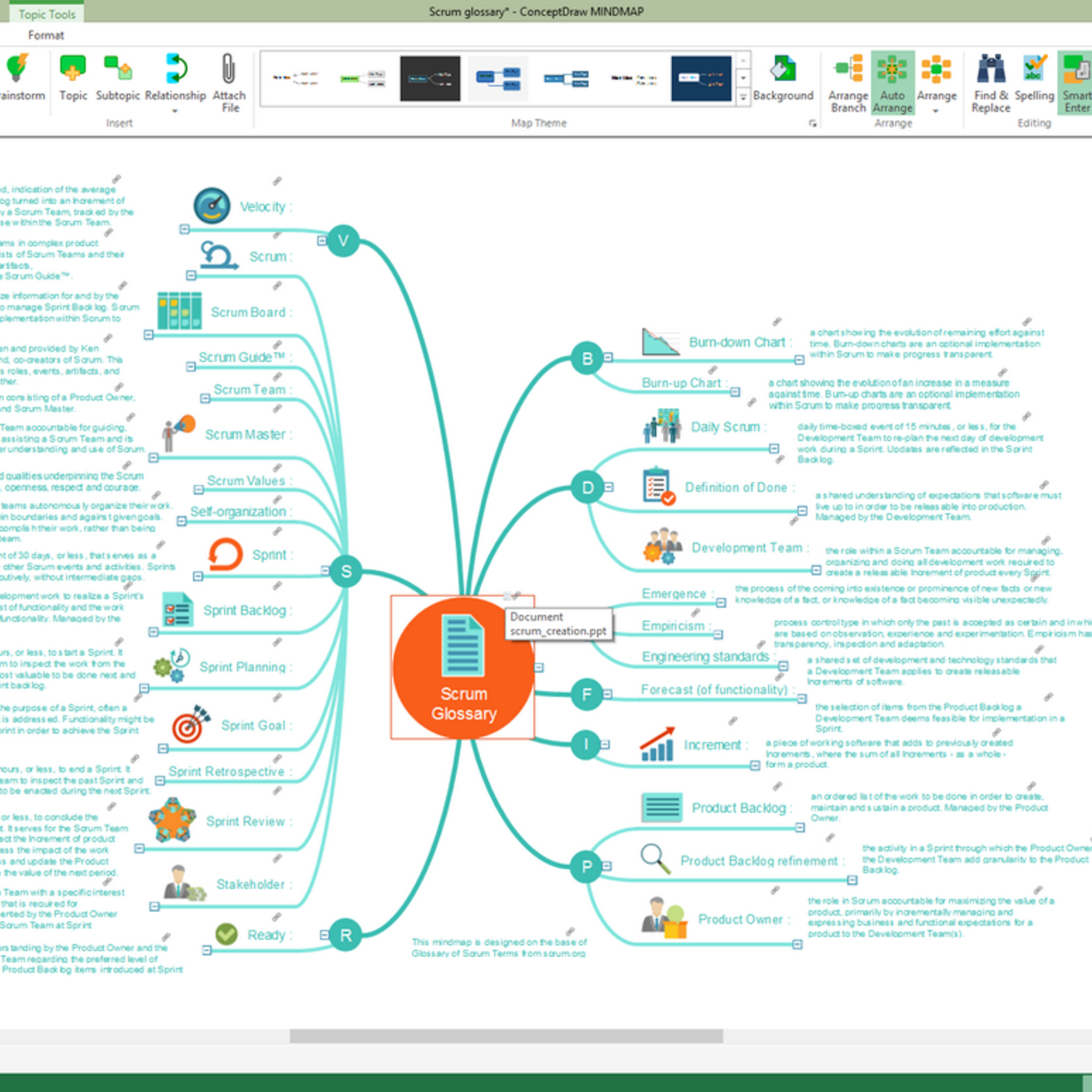Select the Sprint Goal target icon
Viewport: 1092px width, 1092px height.
(190, 724)
